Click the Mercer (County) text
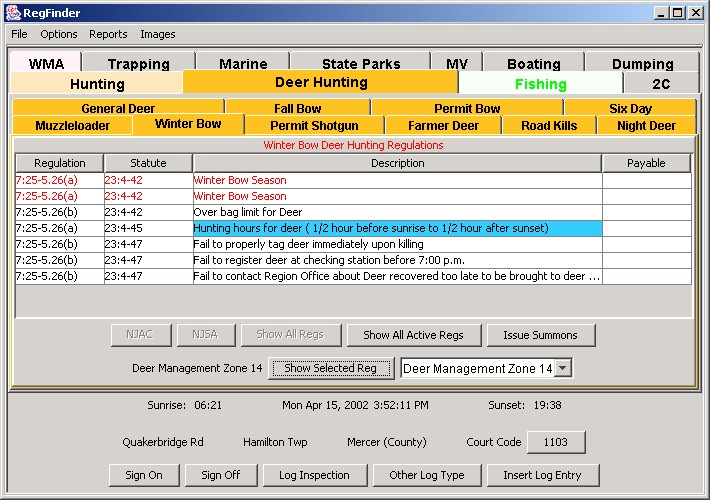Screen dimensions: 710x500 pyautogui.click(x=387, y=442)
